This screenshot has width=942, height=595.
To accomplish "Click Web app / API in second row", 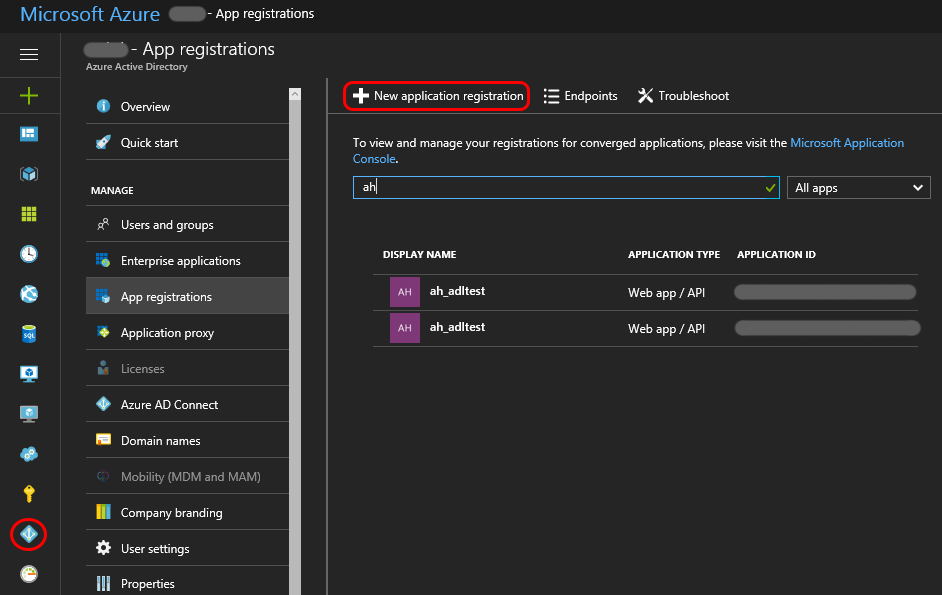I will click(x=666, y=329).
